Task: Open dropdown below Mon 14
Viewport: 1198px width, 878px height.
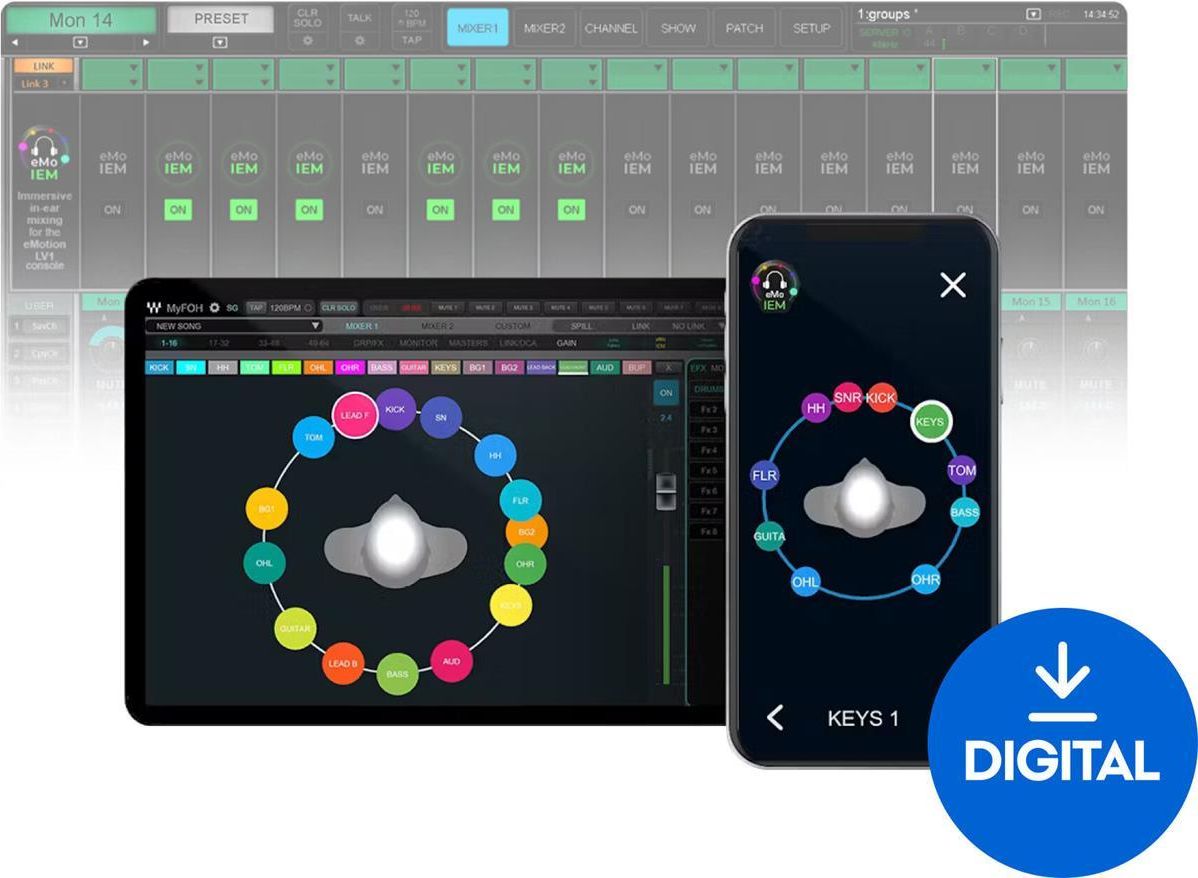Action: pos(81,42)
